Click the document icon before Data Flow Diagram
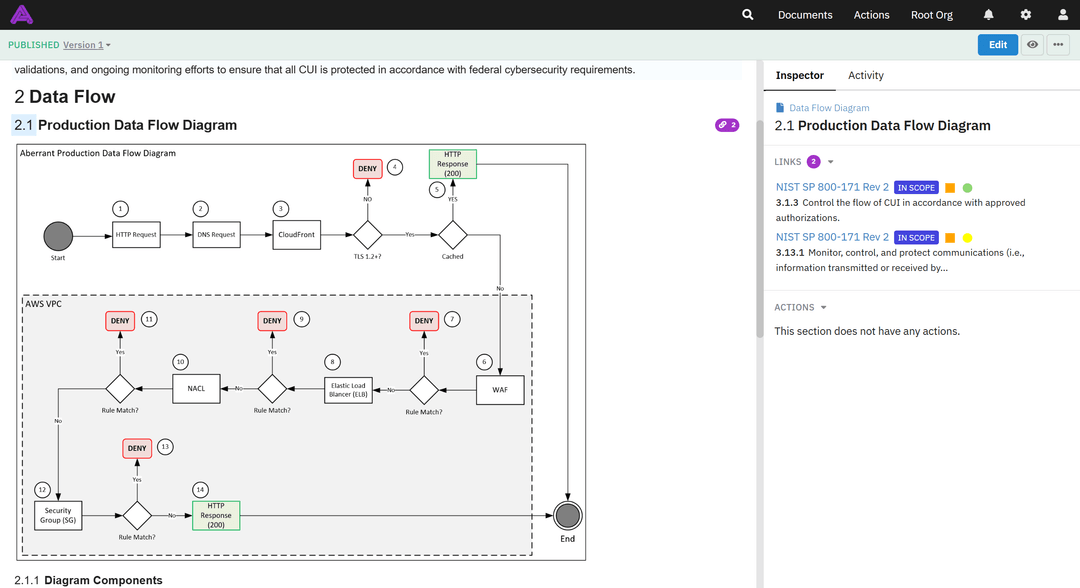 pyautogui.click(x=780, y=107)
